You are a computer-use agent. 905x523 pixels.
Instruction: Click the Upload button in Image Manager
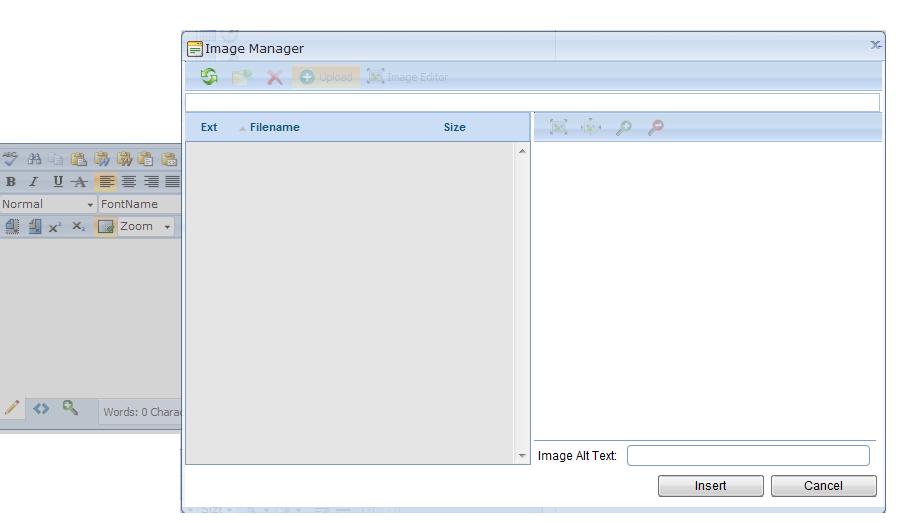[326, 77]
